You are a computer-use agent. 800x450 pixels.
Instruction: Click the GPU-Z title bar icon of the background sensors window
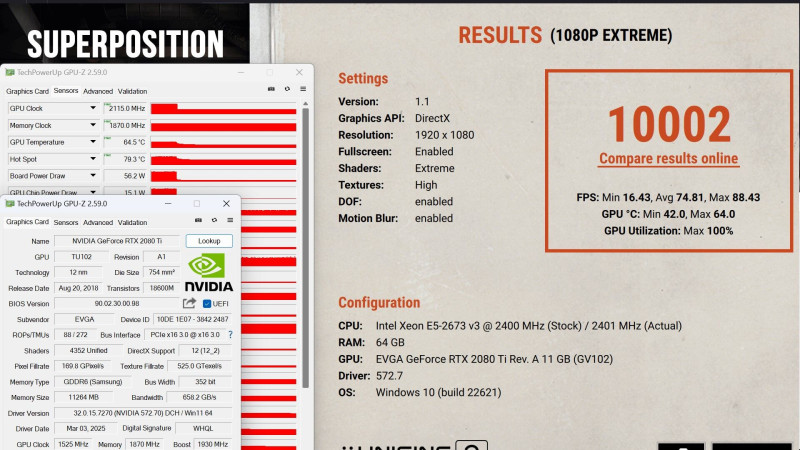coord(10,72)
